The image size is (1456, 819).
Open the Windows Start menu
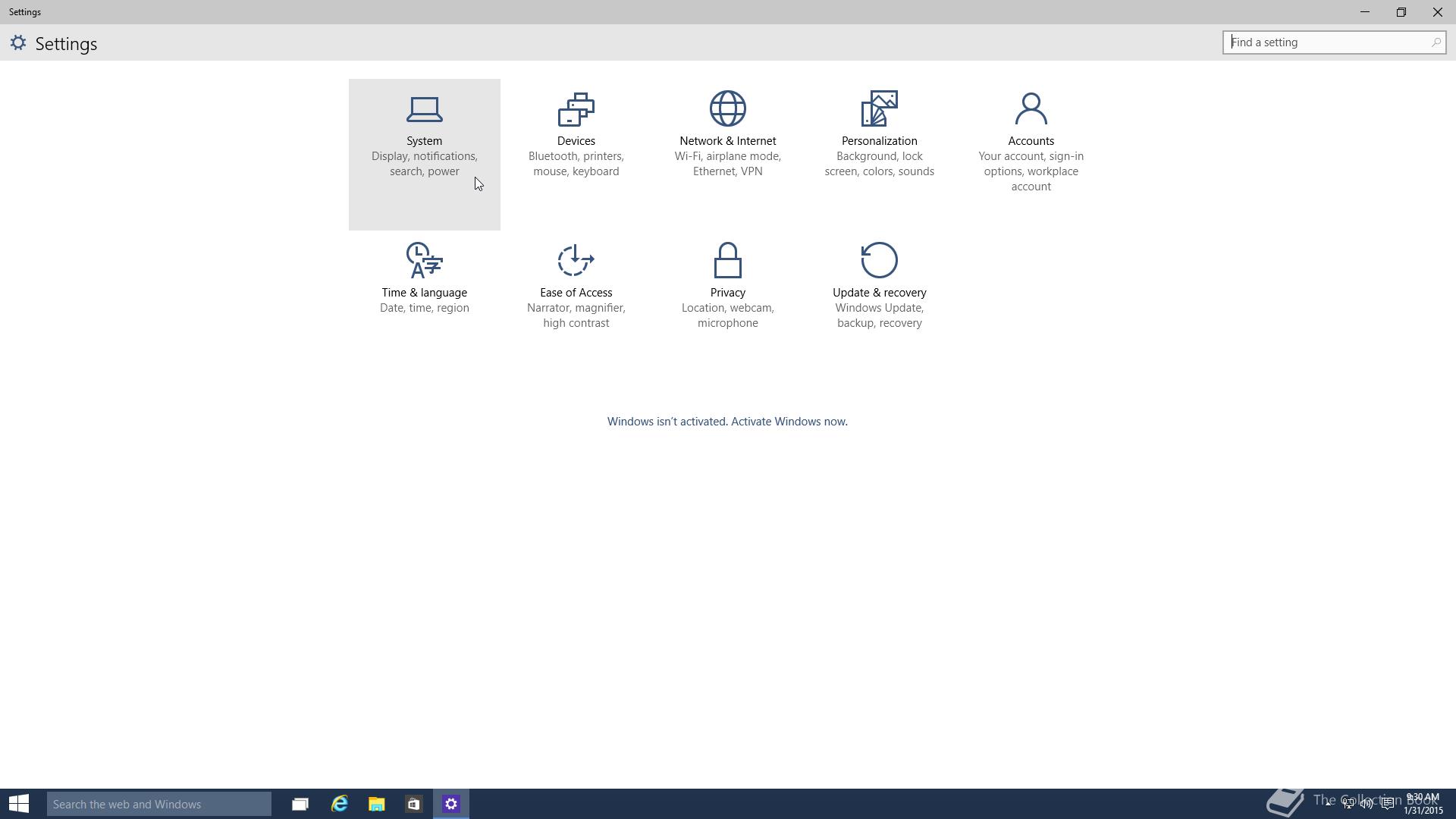coord(19,804)
